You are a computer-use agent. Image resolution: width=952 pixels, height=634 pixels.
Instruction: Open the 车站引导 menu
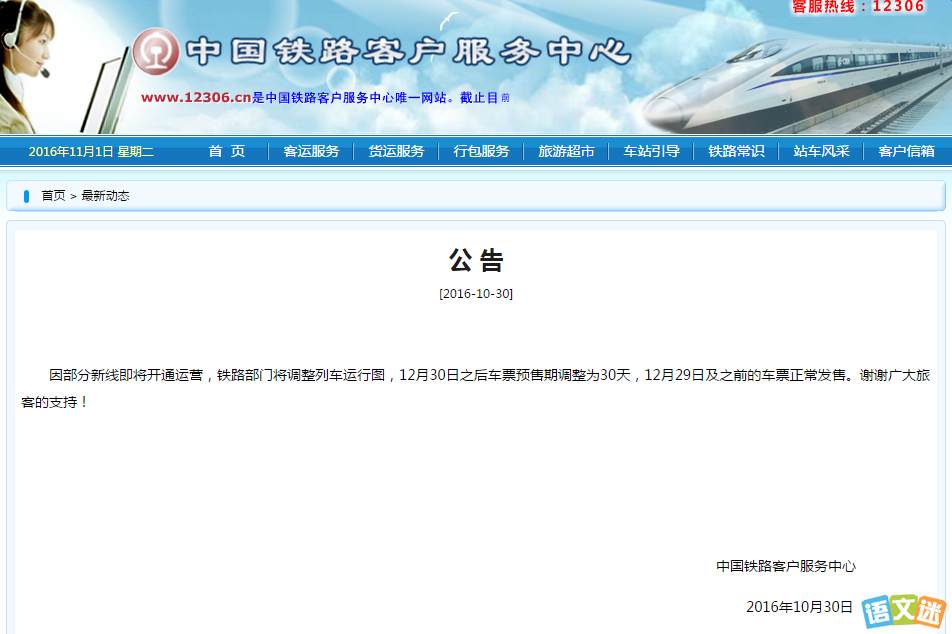click(650, 152)
